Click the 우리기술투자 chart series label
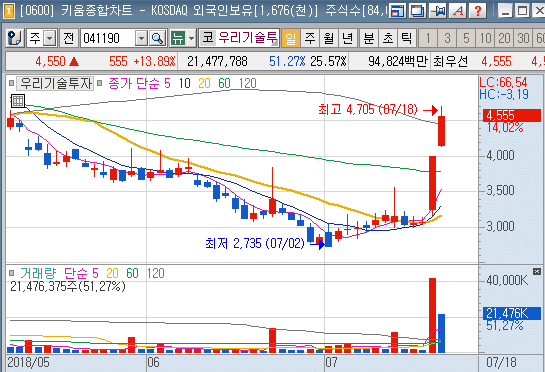 click(56, 83)
